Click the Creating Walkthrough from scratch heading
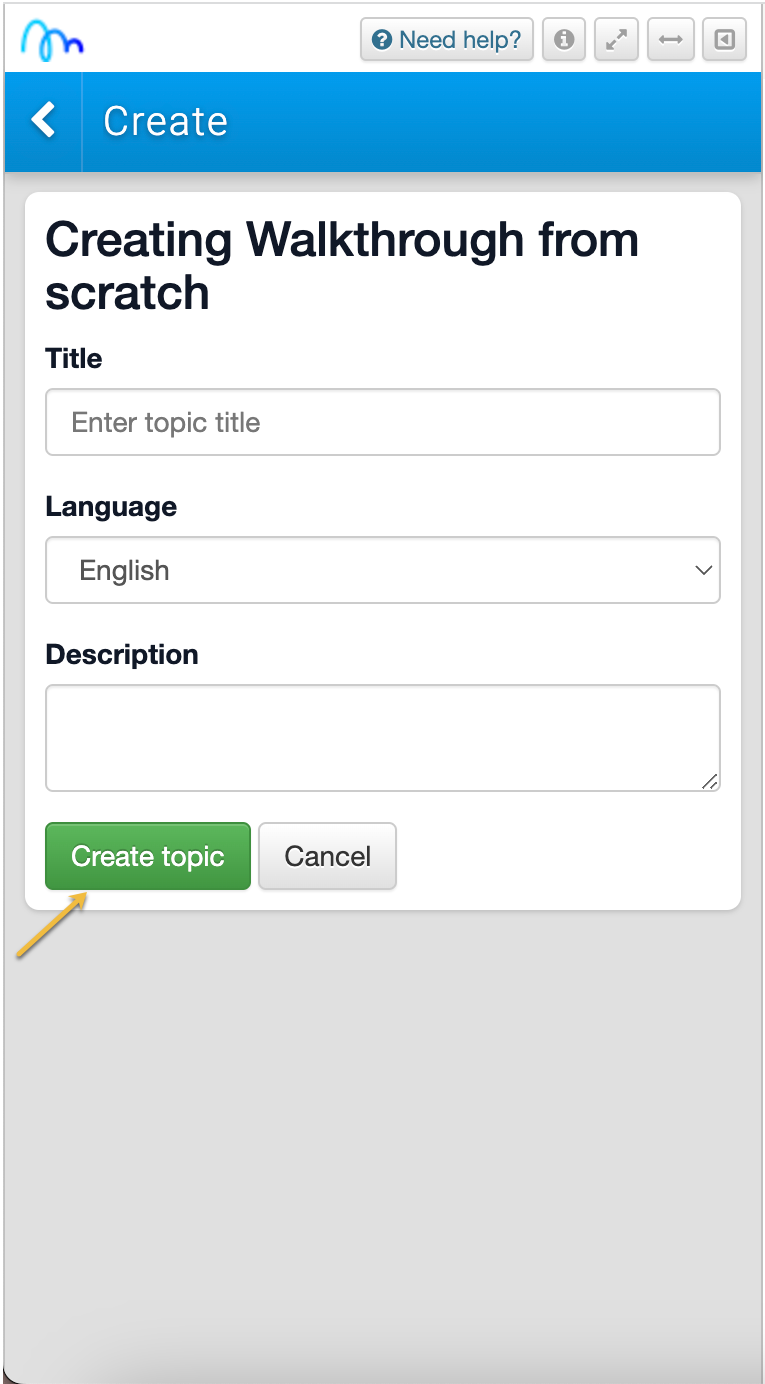 click(341, 266)
